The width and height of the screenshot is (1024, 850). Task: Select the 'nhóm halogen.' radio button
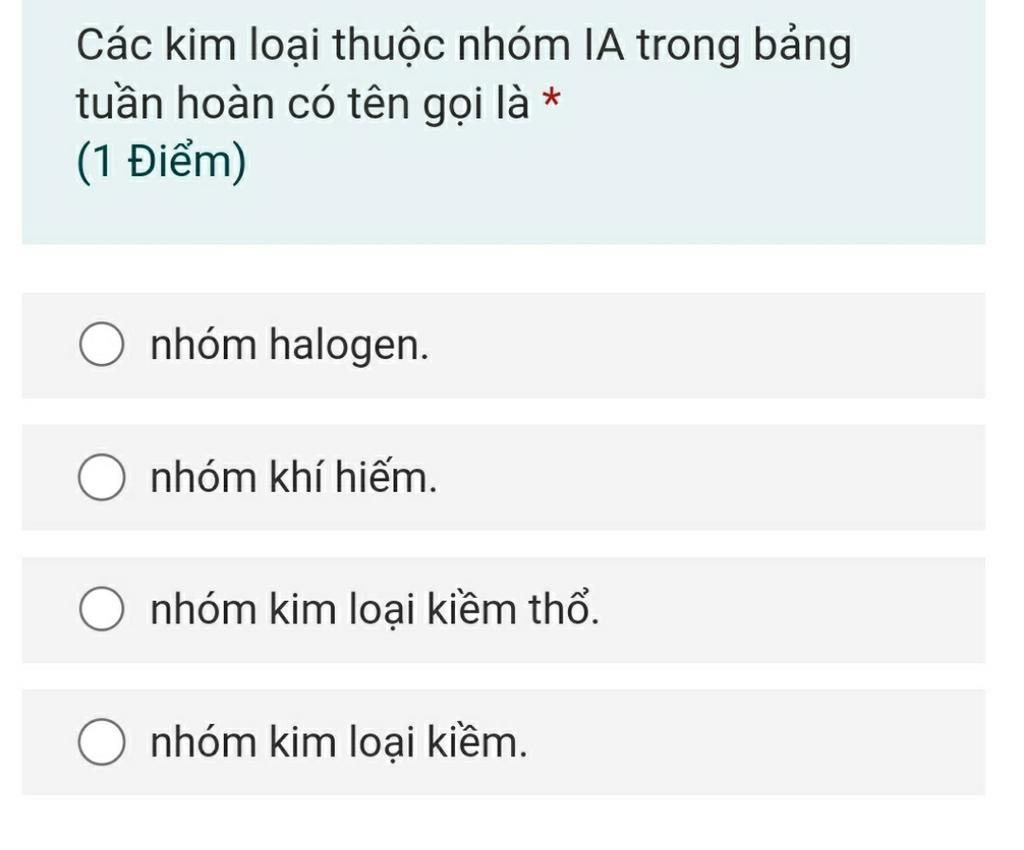click(x=101, y=344)
